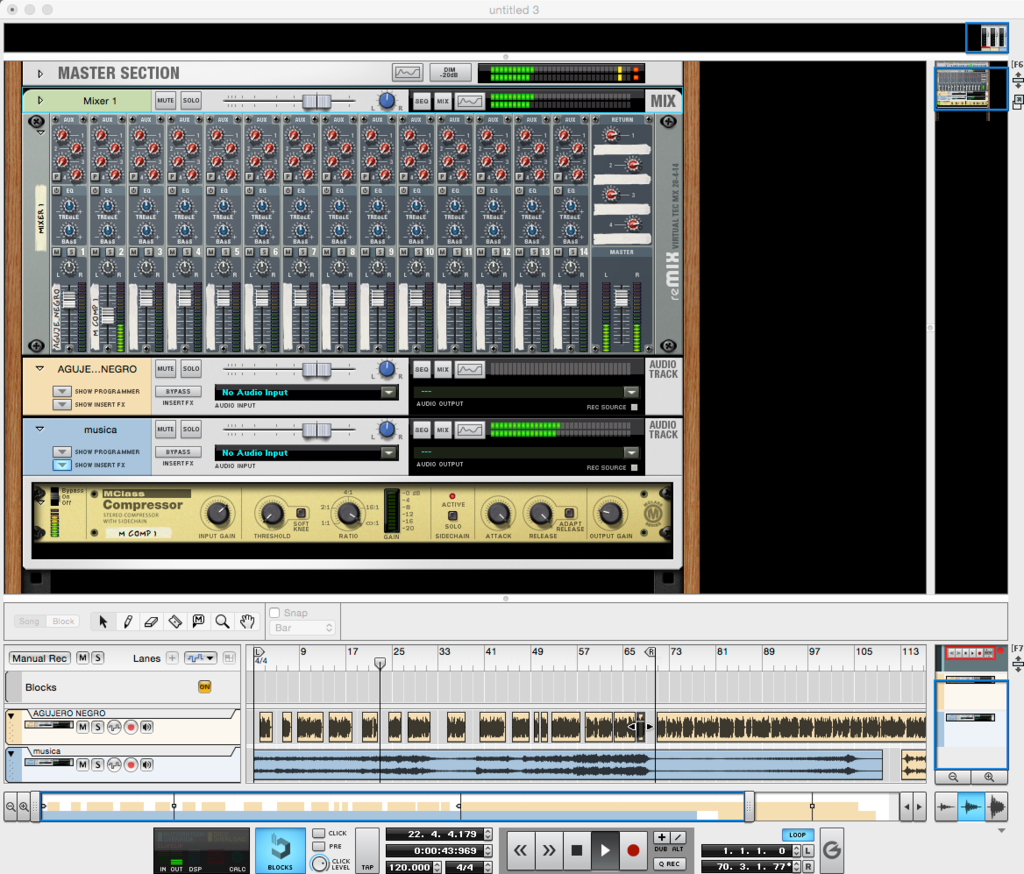Image resolution: width=1024 pixels, height=874 pixels.
Task: Toggle Blocks ON button in track list
Action: (x=204, y=687)
